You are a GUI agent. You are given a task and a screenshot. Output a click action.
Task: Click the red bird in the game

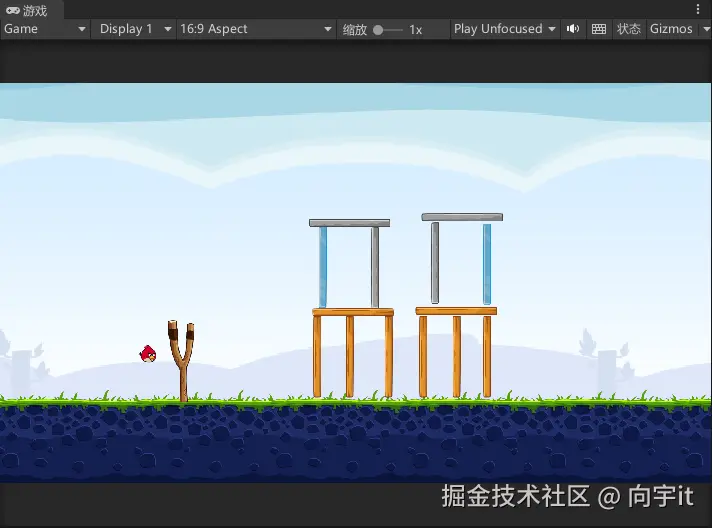[x=148, y=354]
